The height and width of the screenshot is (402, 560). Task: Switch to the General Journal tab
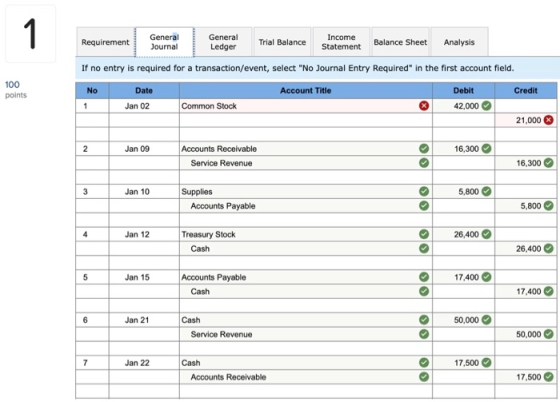click(x=164, y=42)
